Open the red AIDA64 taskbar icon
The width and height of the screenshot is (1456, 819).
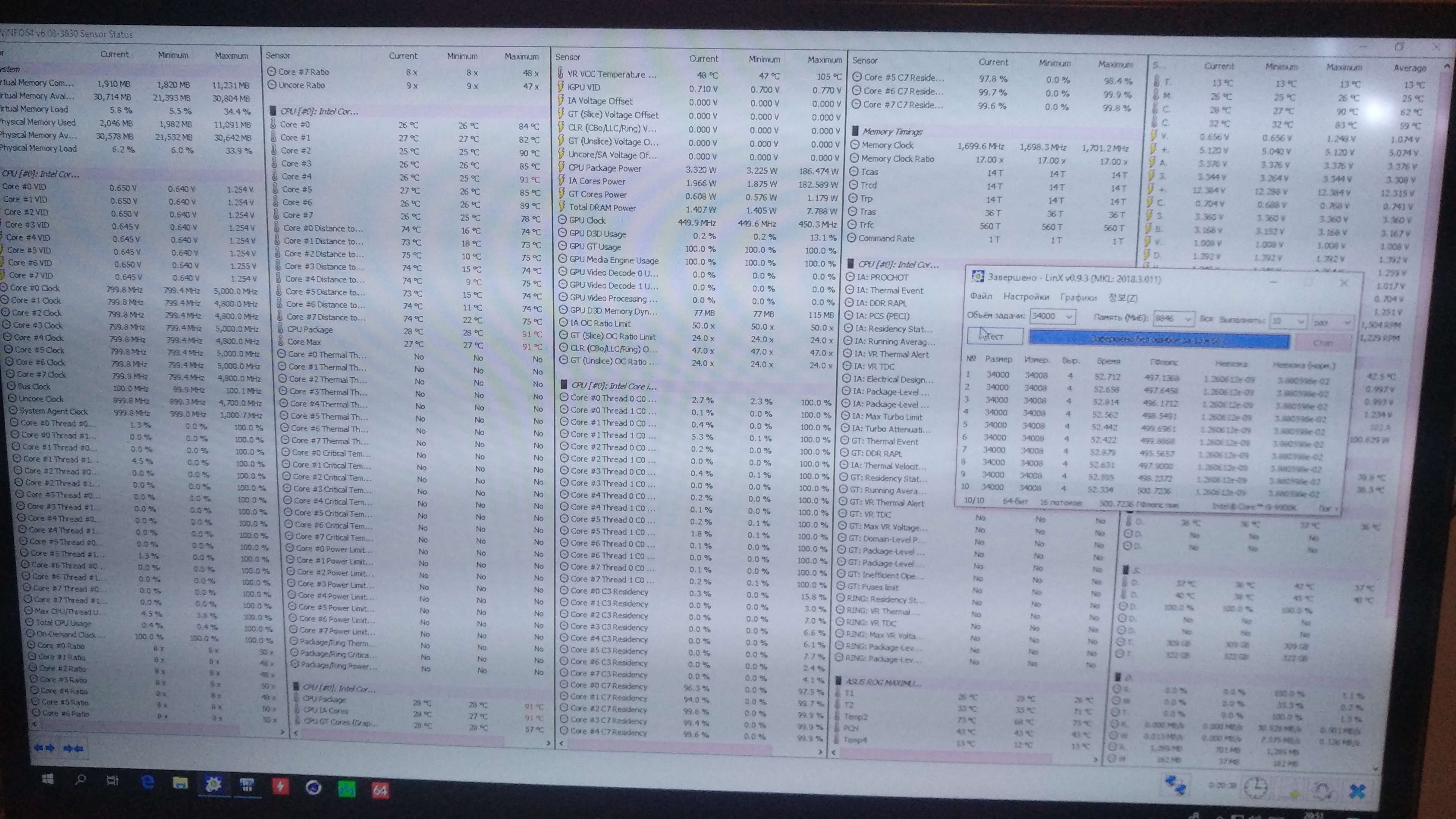pyautogui.click(x=380, y=789)
